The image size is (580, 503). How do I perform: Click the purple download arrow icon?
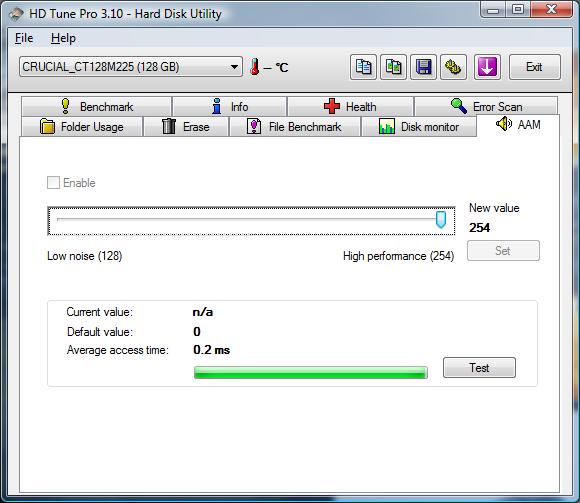click(487, 67)
